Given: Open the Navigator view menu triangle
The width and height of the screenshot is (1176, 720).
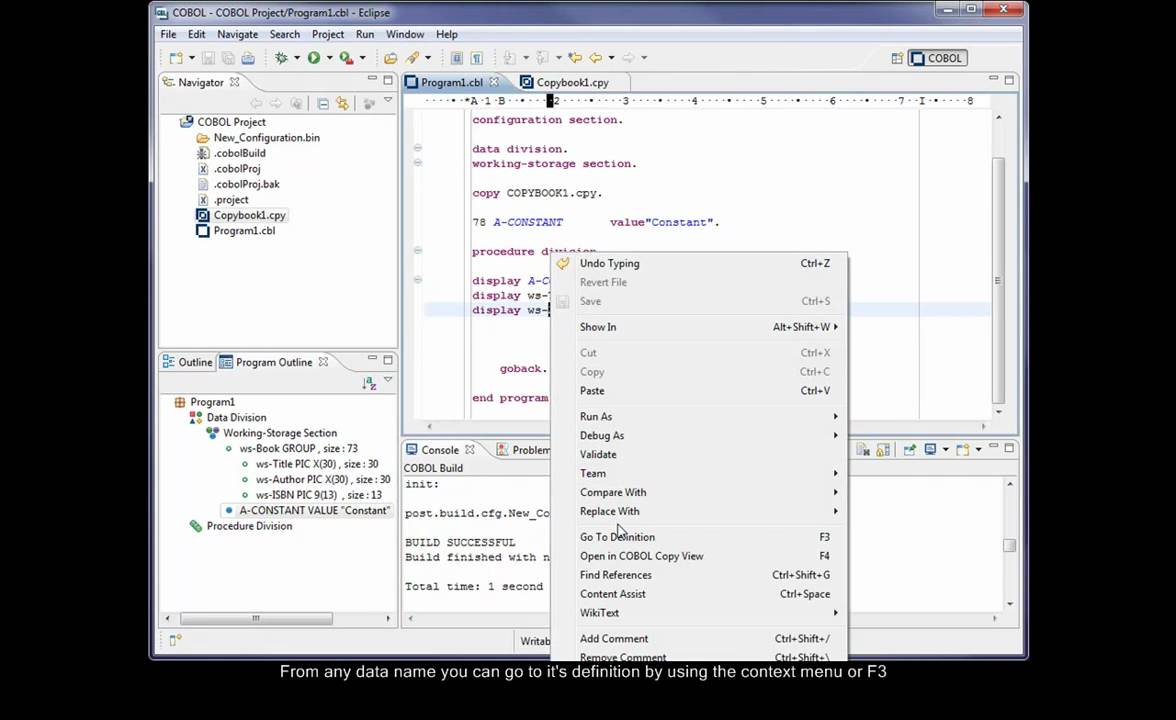Looking at the screenshot, I should 388,100.
